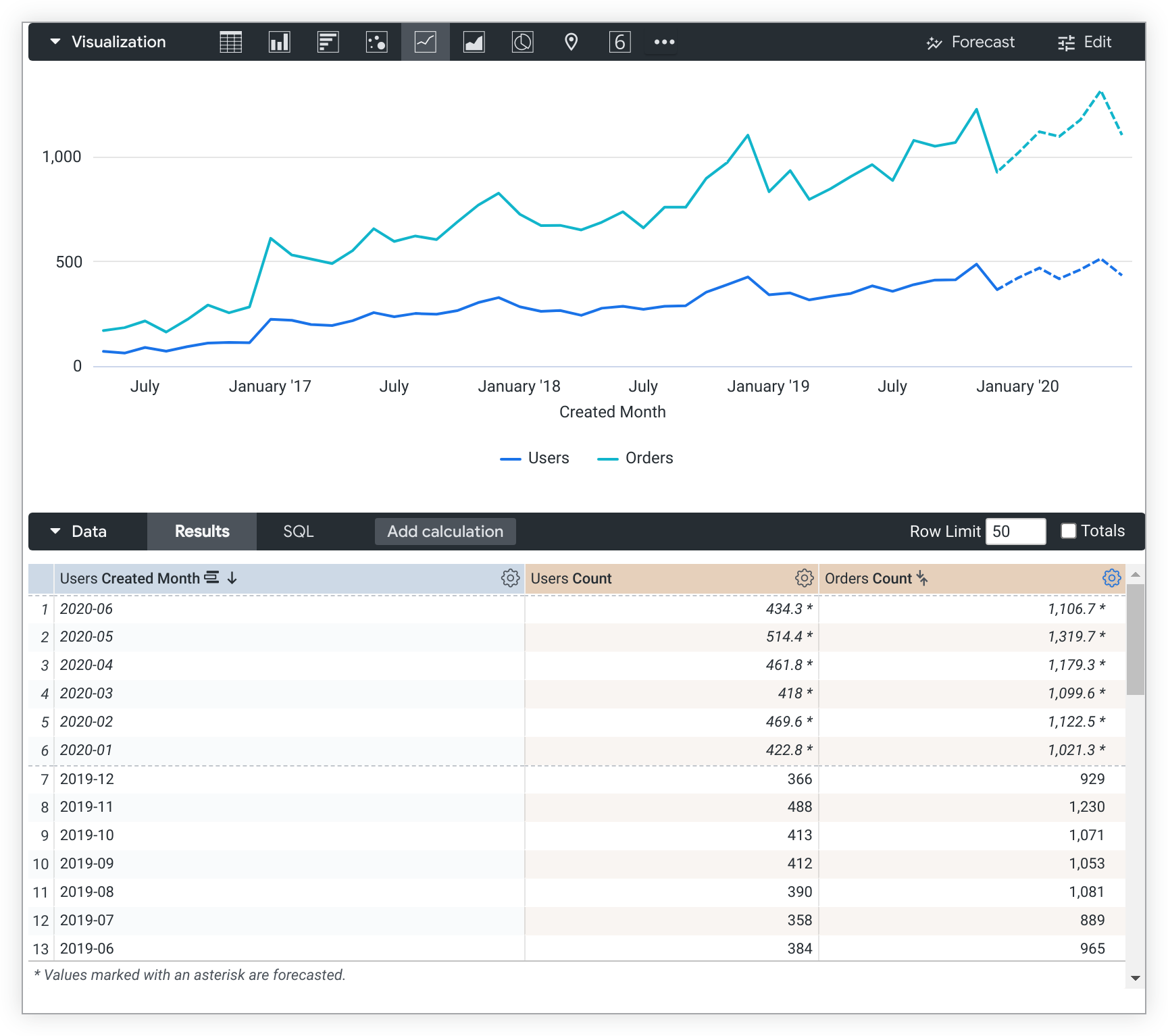Collapse the Visualization panel
Viewport: 1168px width, 1036px height.
click(x=55, y=42)
